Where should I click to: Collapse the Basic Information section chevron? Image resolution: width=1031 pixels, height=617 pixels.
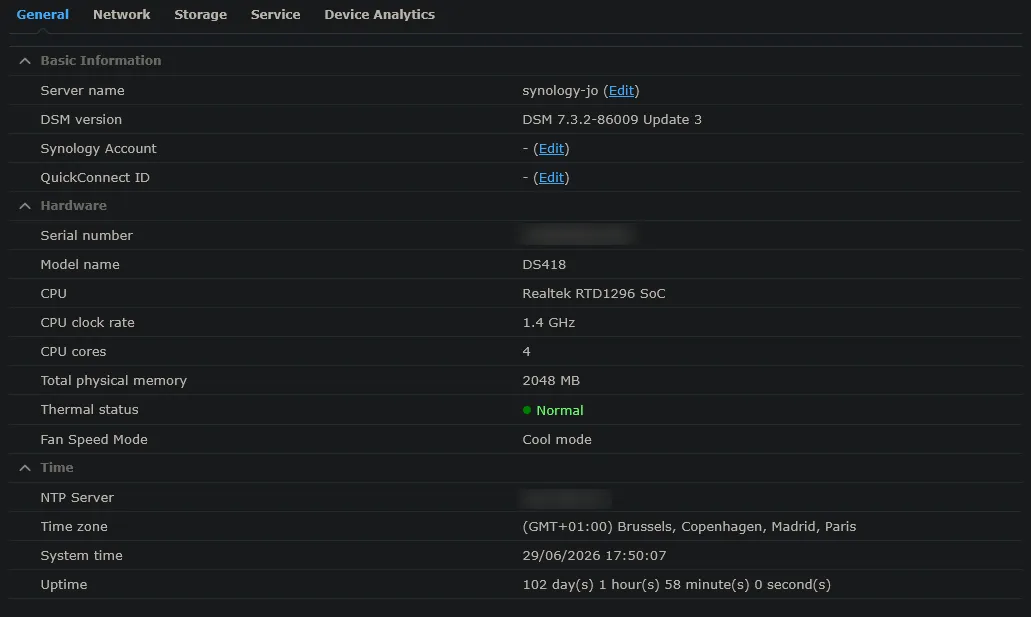[25, 61]
